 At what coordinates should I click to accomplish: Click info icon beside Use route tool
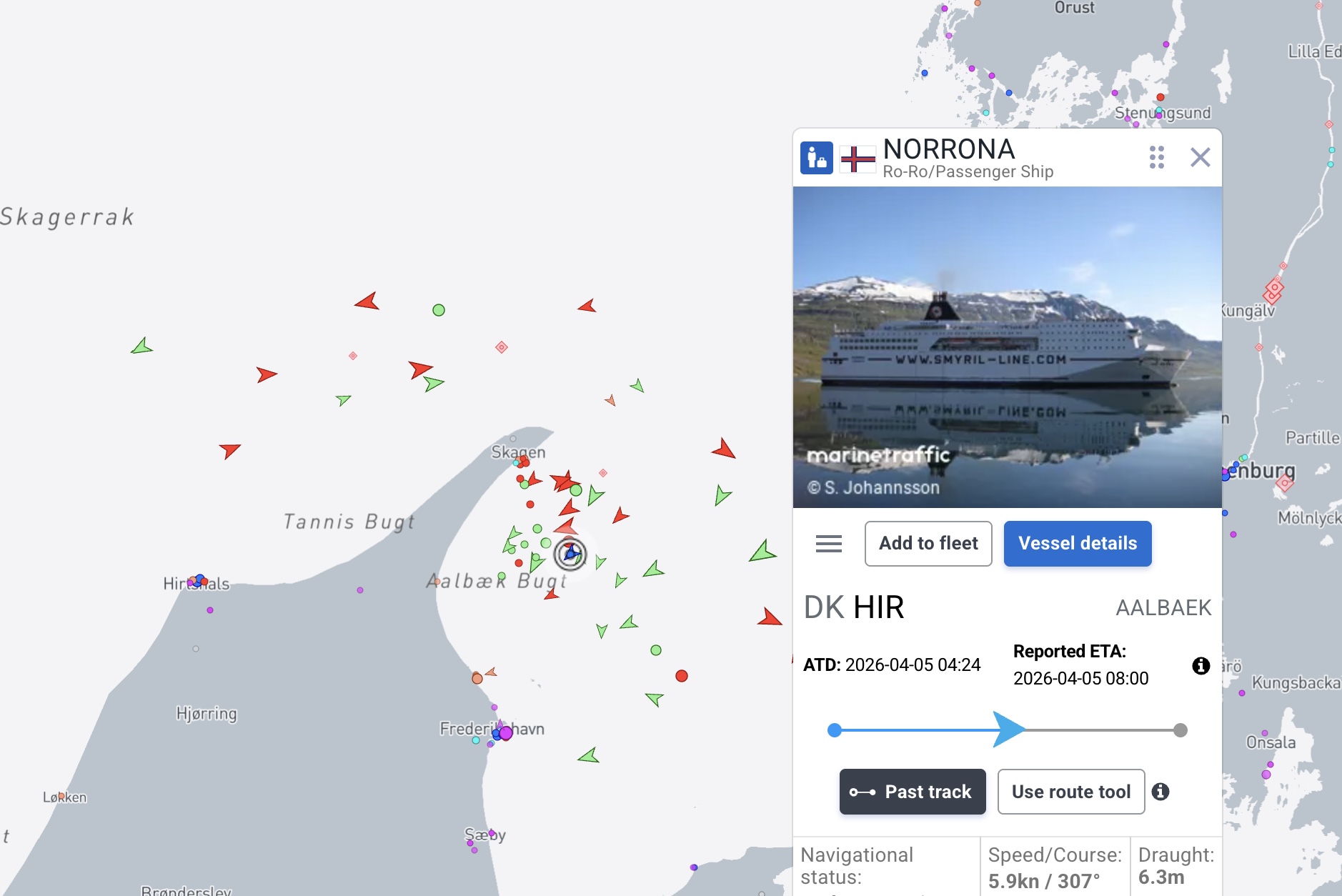(1160, 792)
